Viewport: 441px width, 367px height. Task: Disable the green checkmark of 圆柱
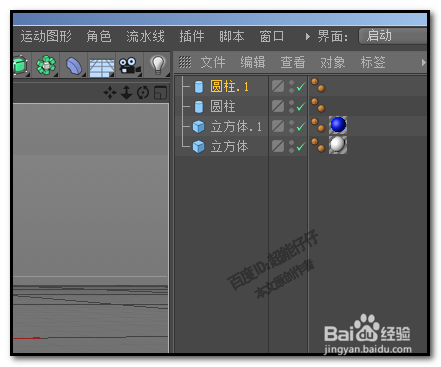pos(301,107)
